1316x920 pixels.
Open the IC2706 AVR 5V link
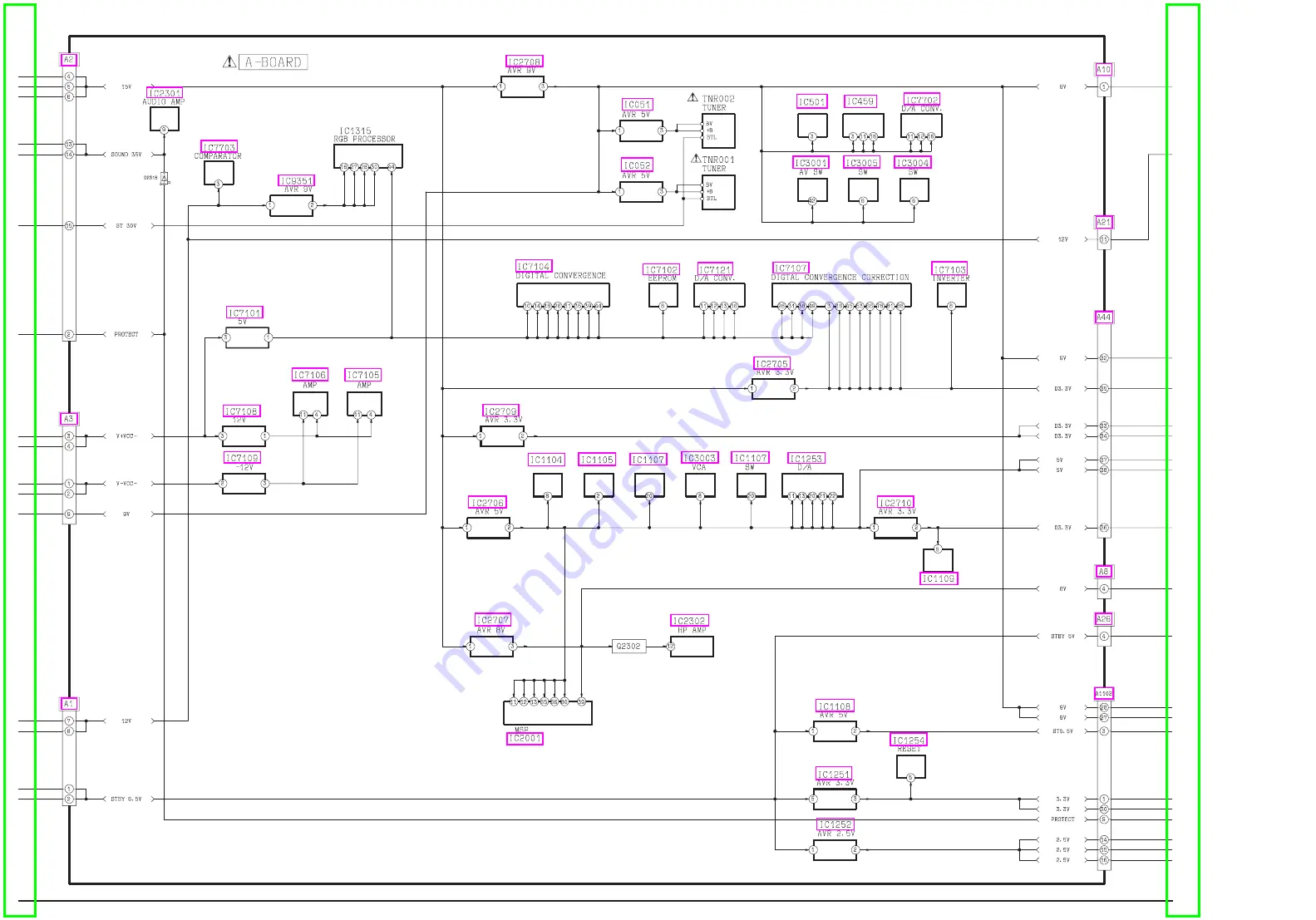pyautogui.click(x=488, y=503)
